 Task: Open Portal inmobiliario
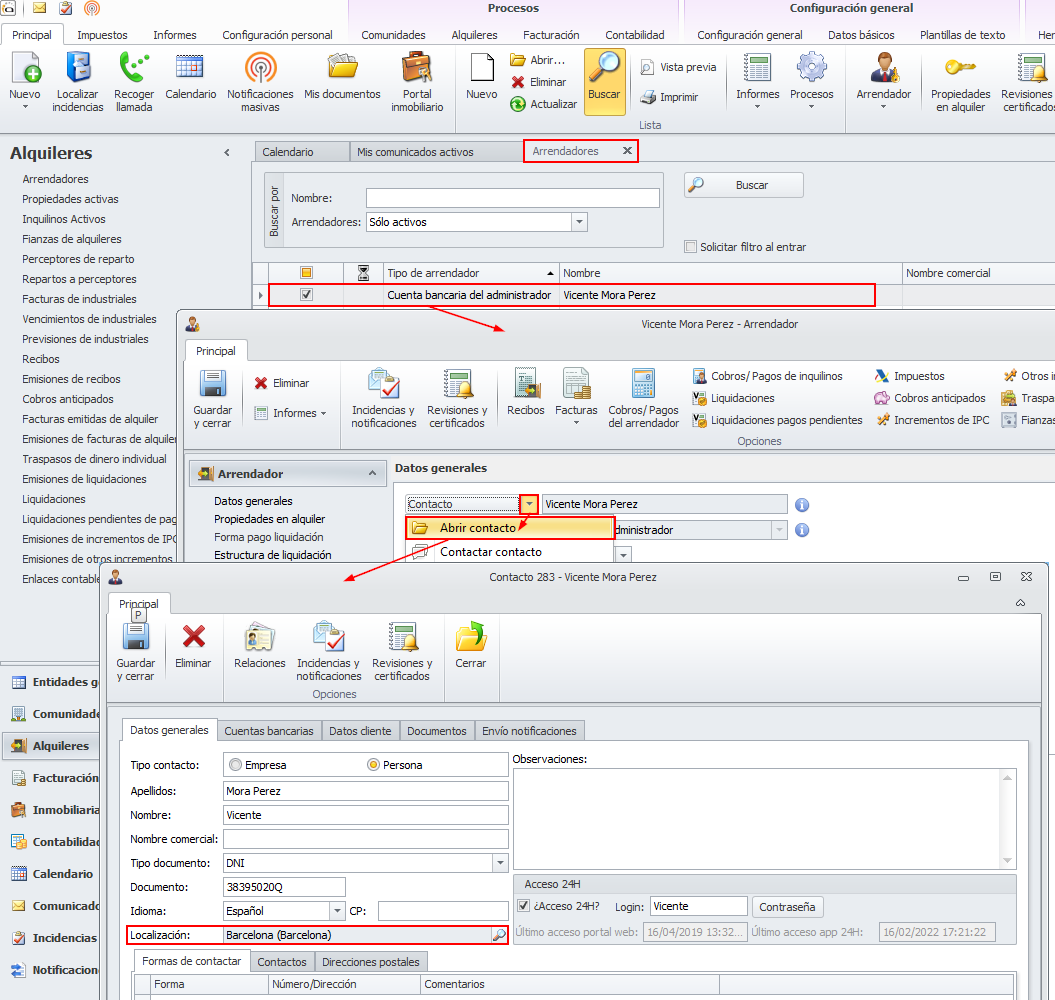pyautogui.click(x=417, y=81)
